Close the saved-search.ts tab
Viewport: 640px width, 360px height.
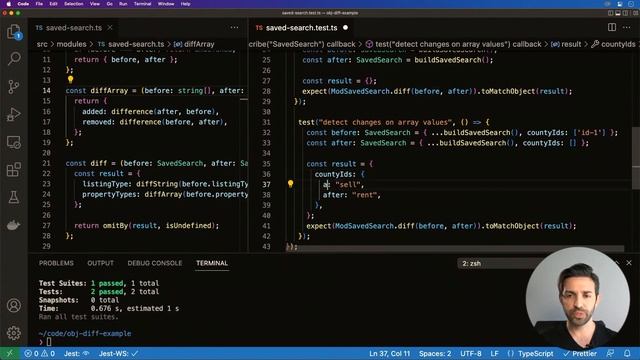pos(110,27)
